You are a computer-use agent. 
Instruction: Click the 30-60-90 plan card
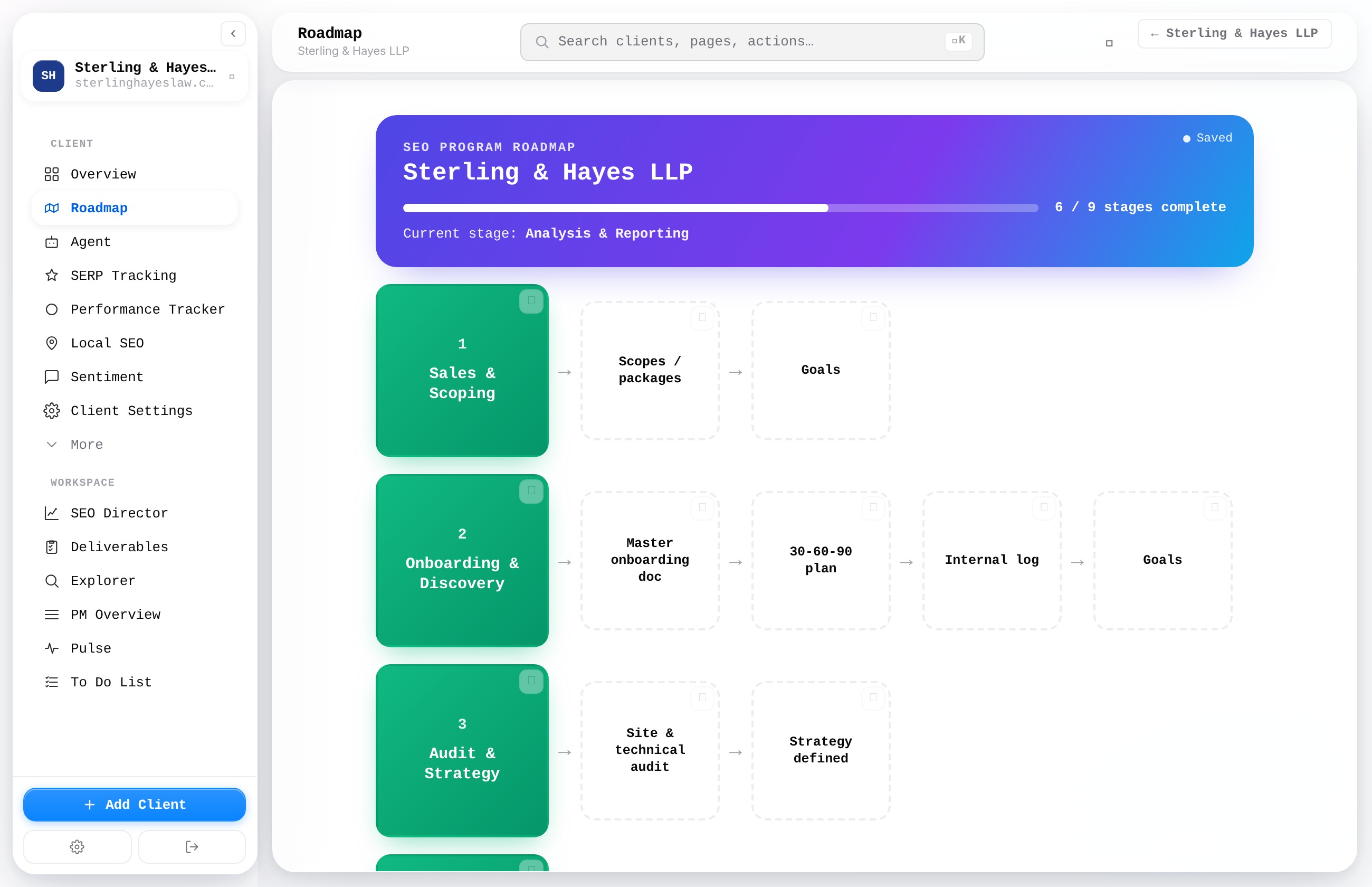[821, 560]
